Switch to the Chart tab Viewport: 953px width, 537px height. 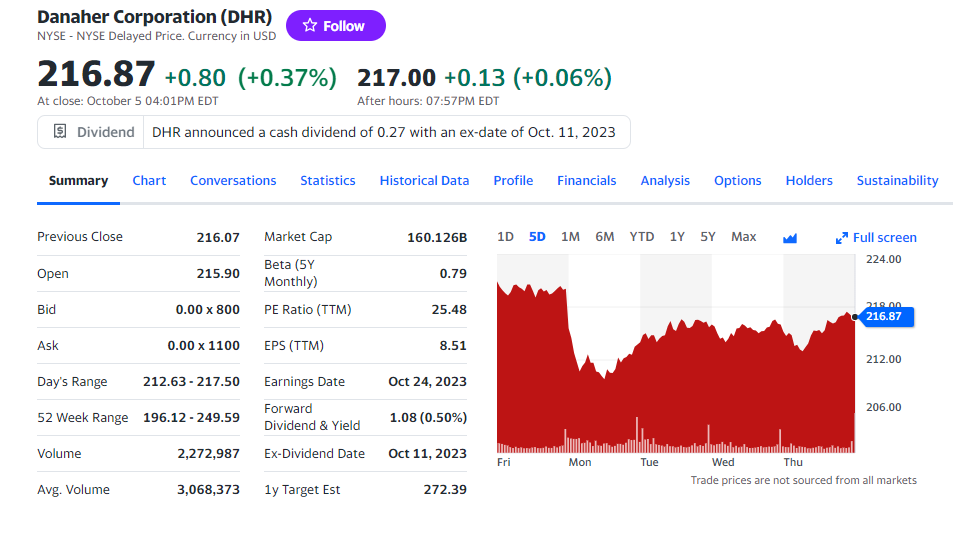click(149, 180)
